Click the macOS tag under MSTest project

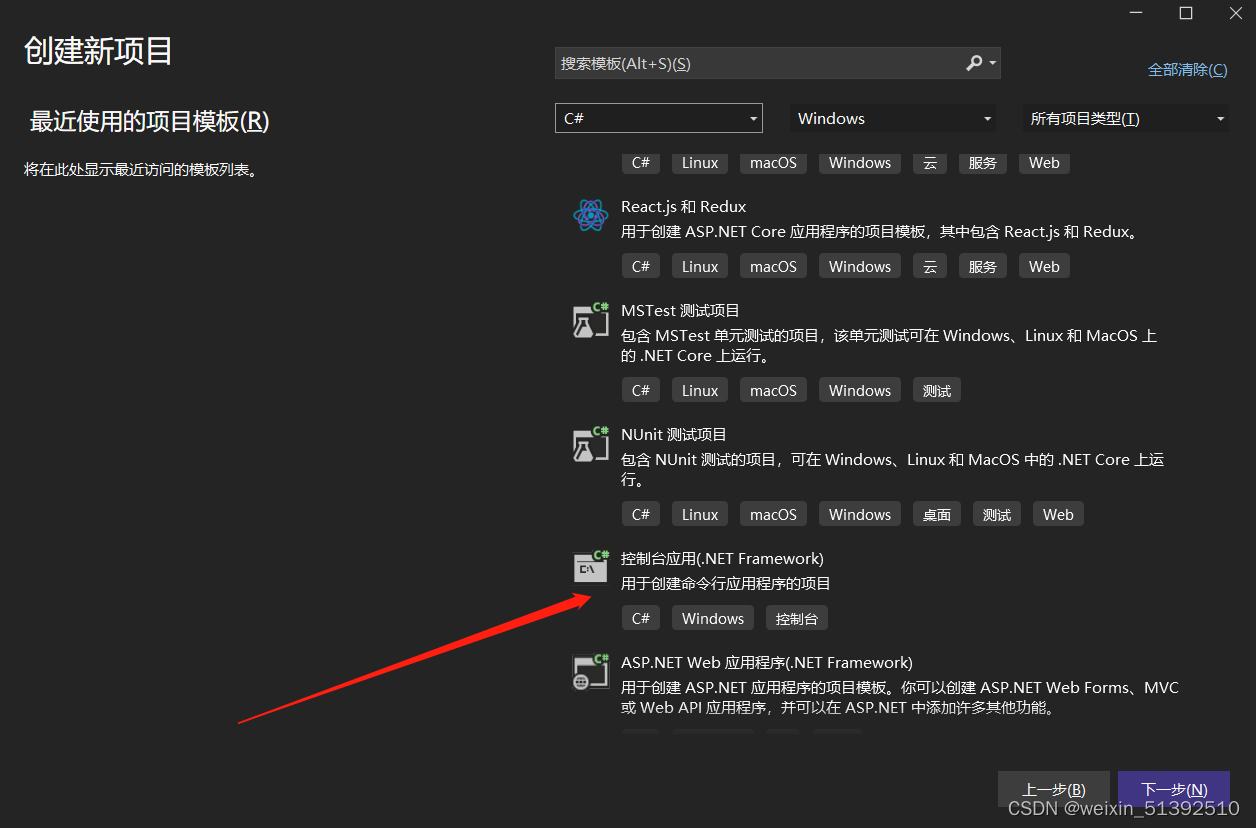(774, 390)
